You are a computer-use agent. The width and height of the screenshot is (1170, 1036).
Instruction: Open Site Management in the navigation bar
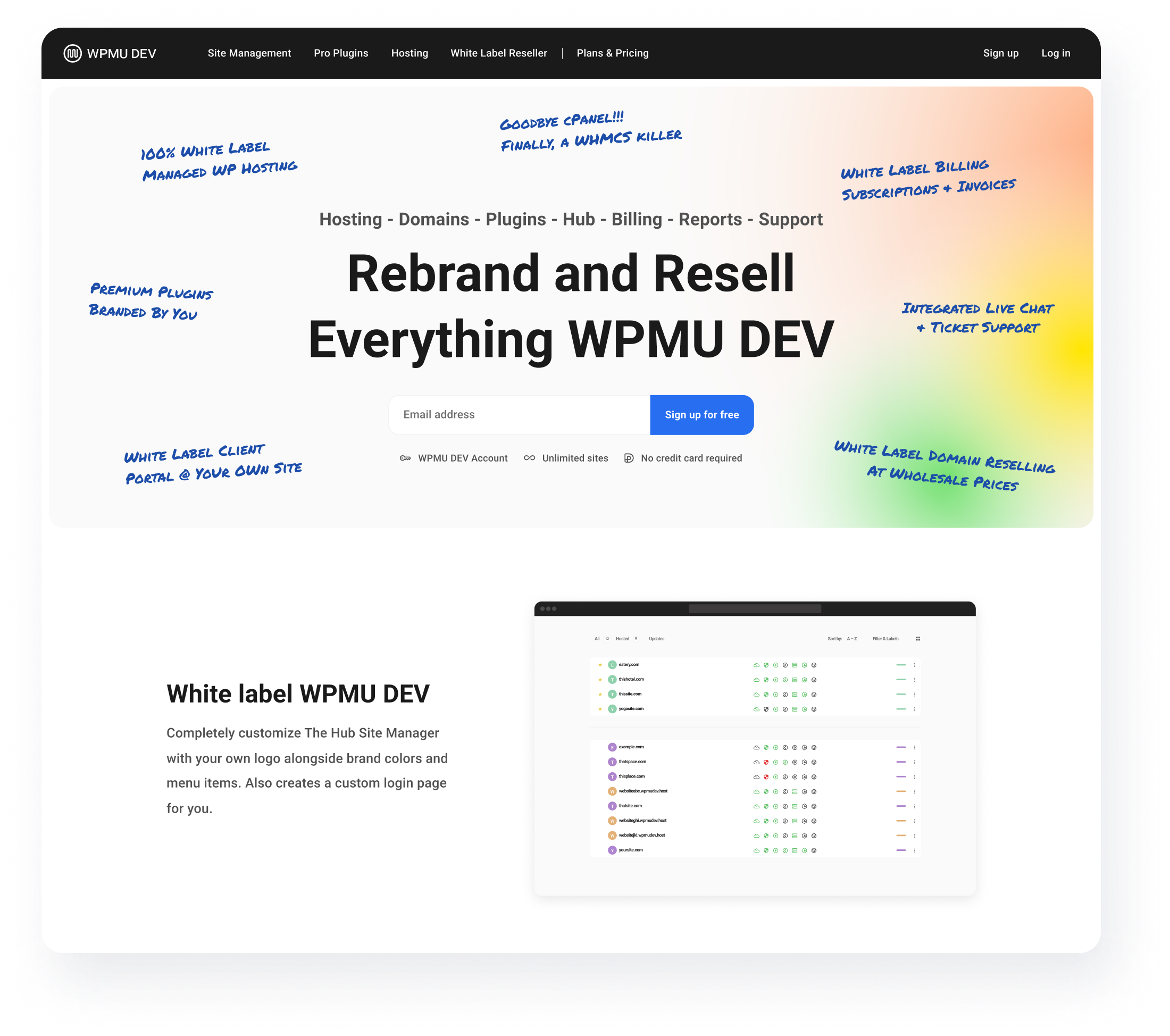249,53
